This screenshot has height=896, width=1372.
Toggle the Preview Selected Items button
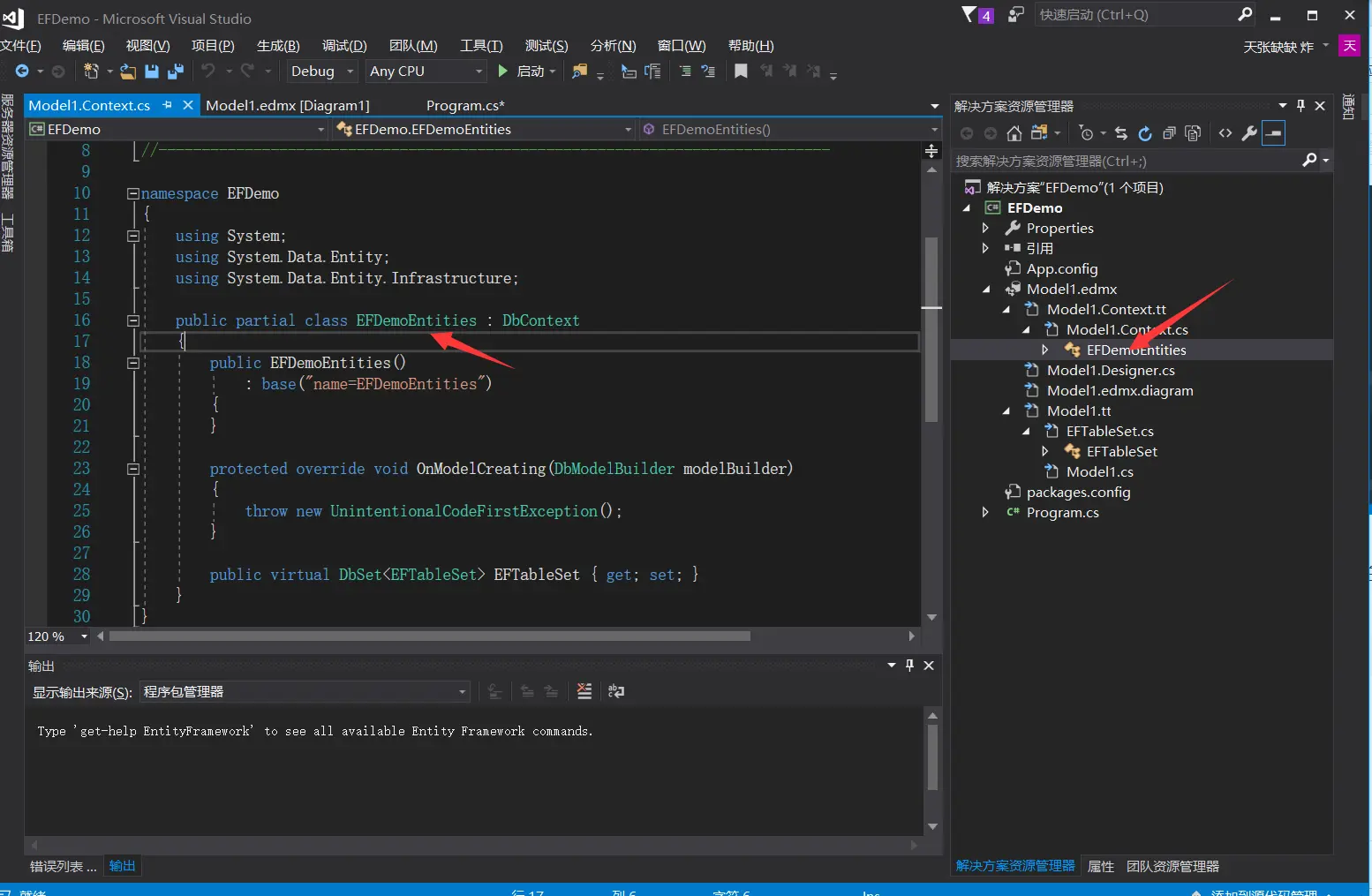click(1273, 133)
